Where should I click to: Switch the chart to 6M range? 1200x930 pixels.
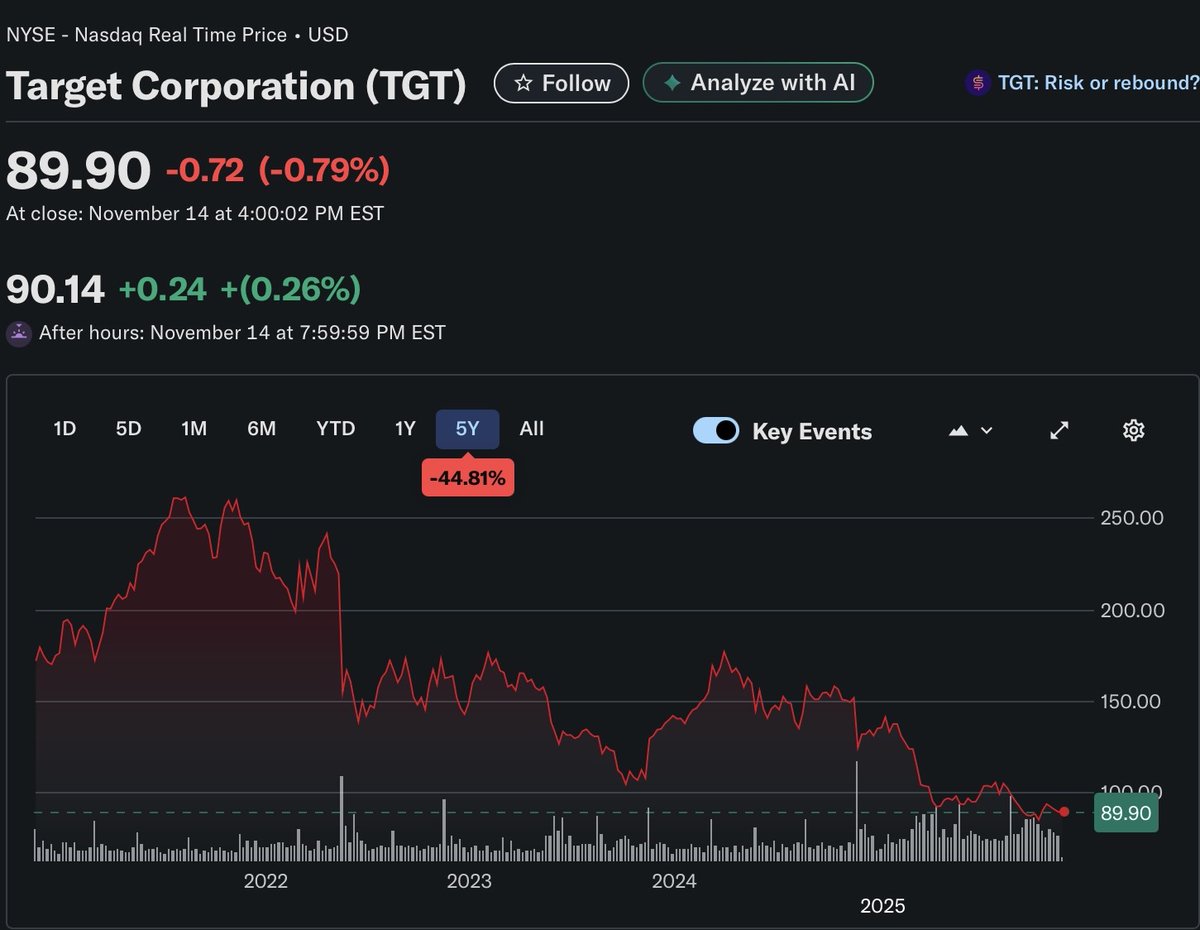[x=261, y=429]
